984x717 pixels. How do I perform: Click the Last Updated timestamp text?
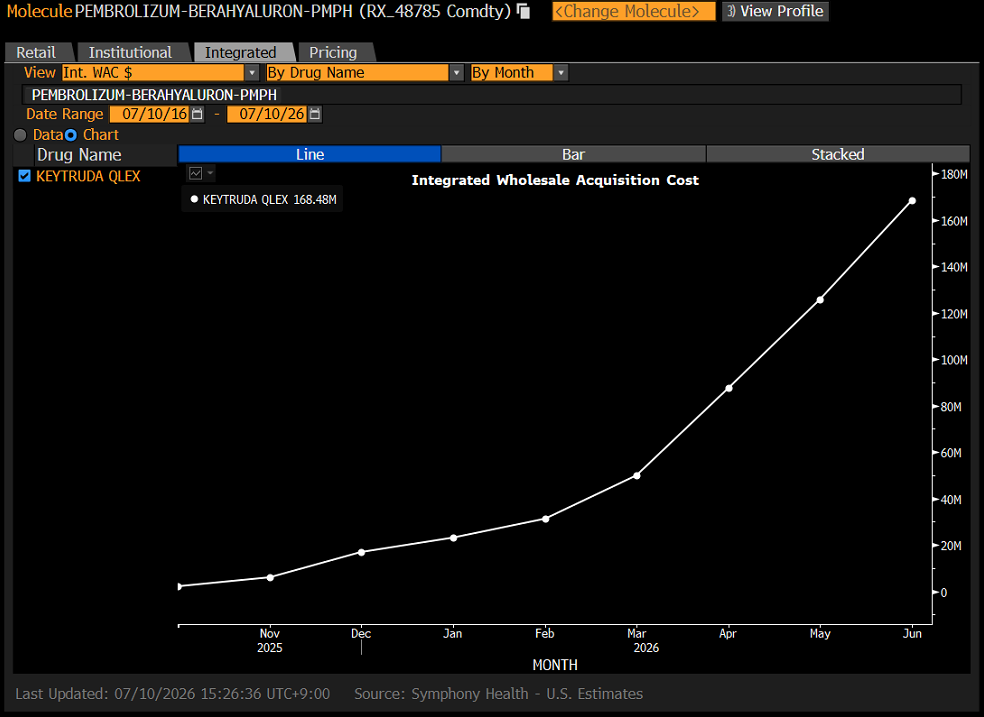(173, 694)
